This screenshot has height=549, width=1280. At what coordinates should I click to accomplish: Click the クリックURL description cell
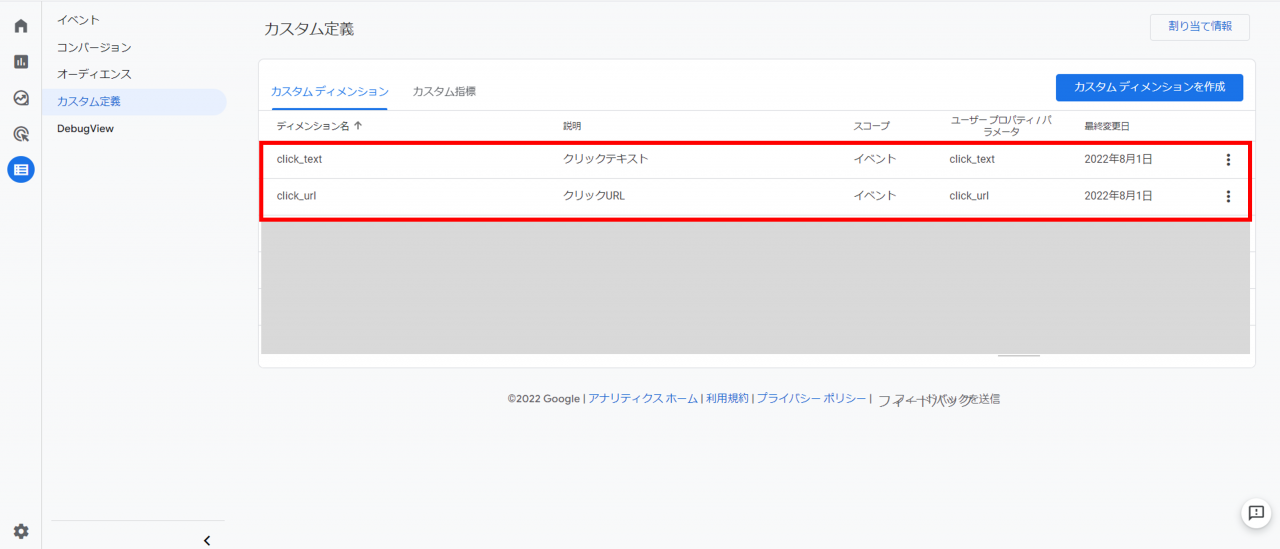click(594, 196)
